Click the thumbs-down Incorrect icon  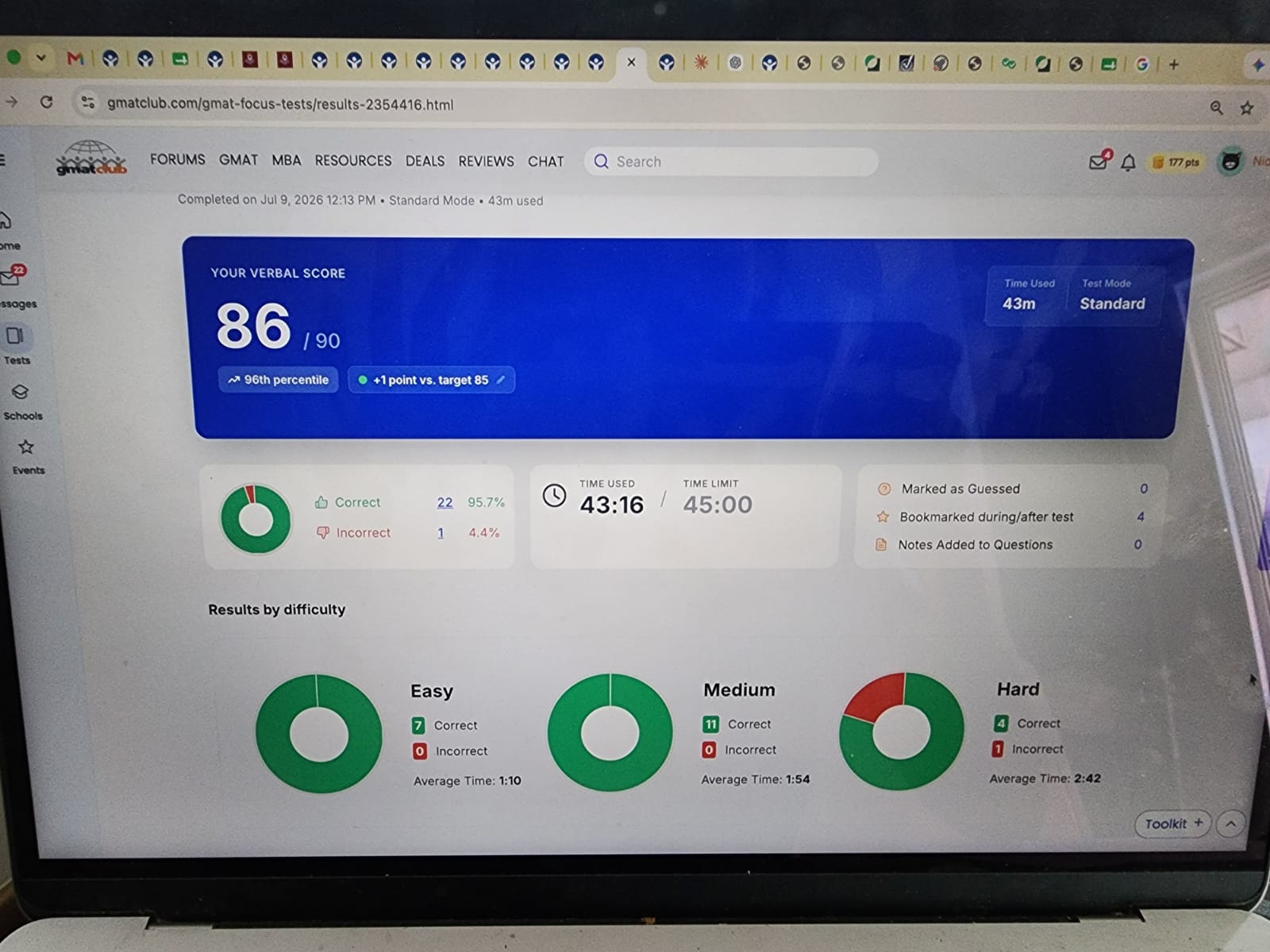(x=323, y=532)
